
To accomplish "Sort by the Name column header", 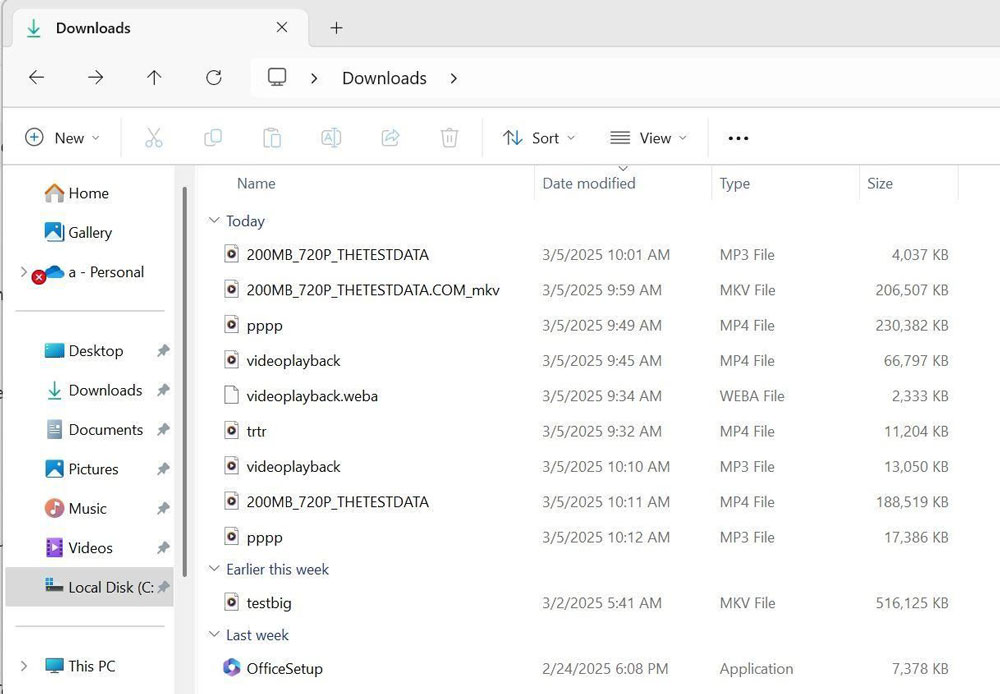I will point(256,184).
